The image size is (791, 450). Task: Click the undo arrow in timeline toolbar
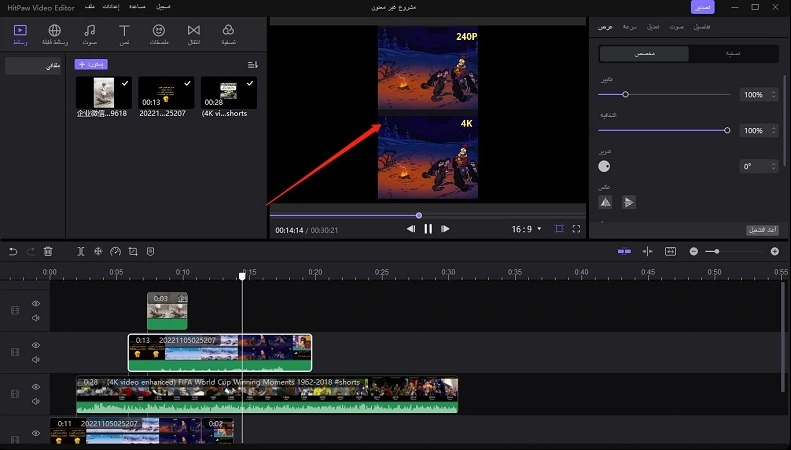13,251
